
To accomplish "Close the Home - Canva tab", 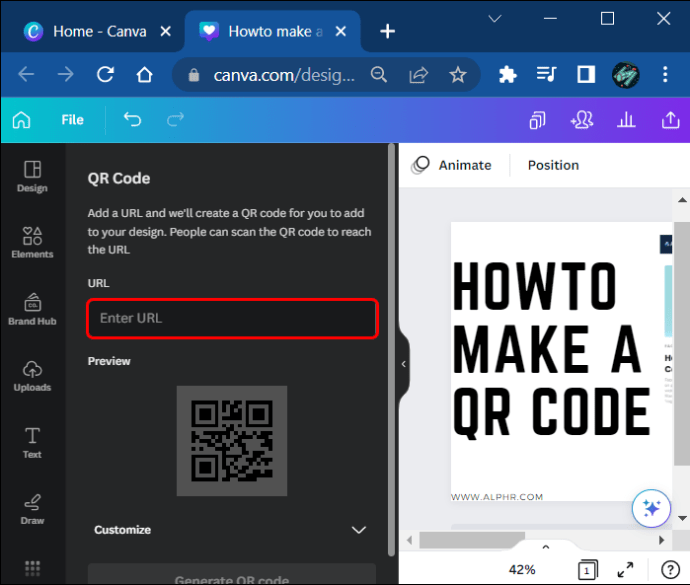I will (x=165, y=31).
